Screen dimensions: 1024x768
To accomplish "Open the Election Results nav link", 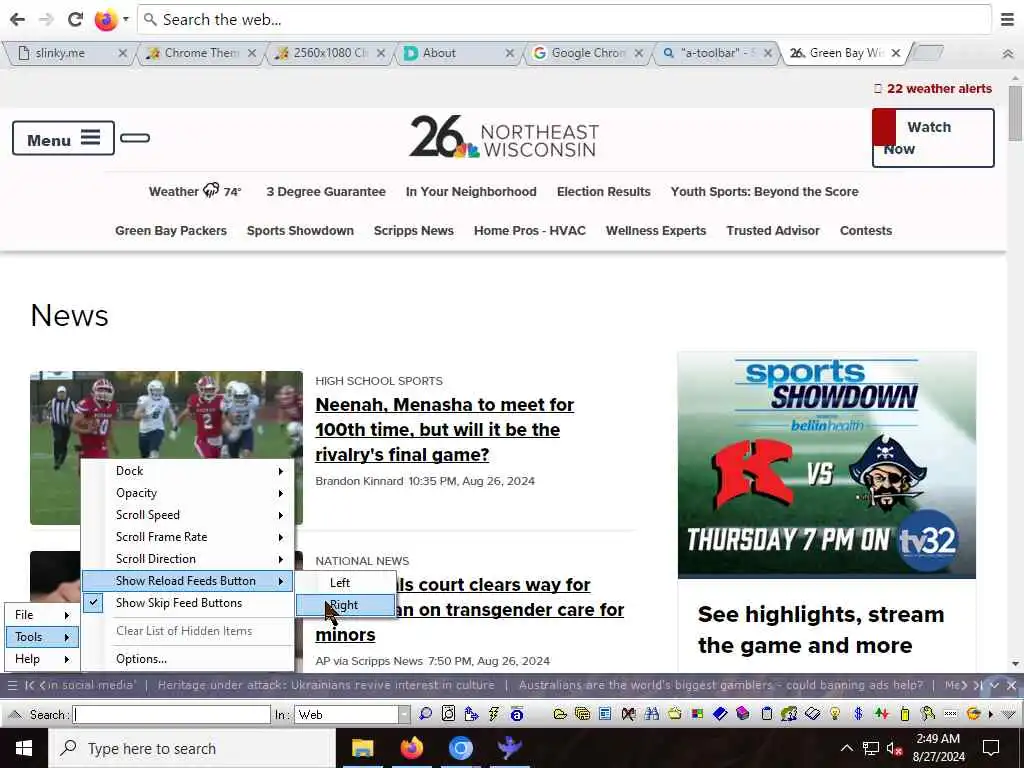I will 603,191.
